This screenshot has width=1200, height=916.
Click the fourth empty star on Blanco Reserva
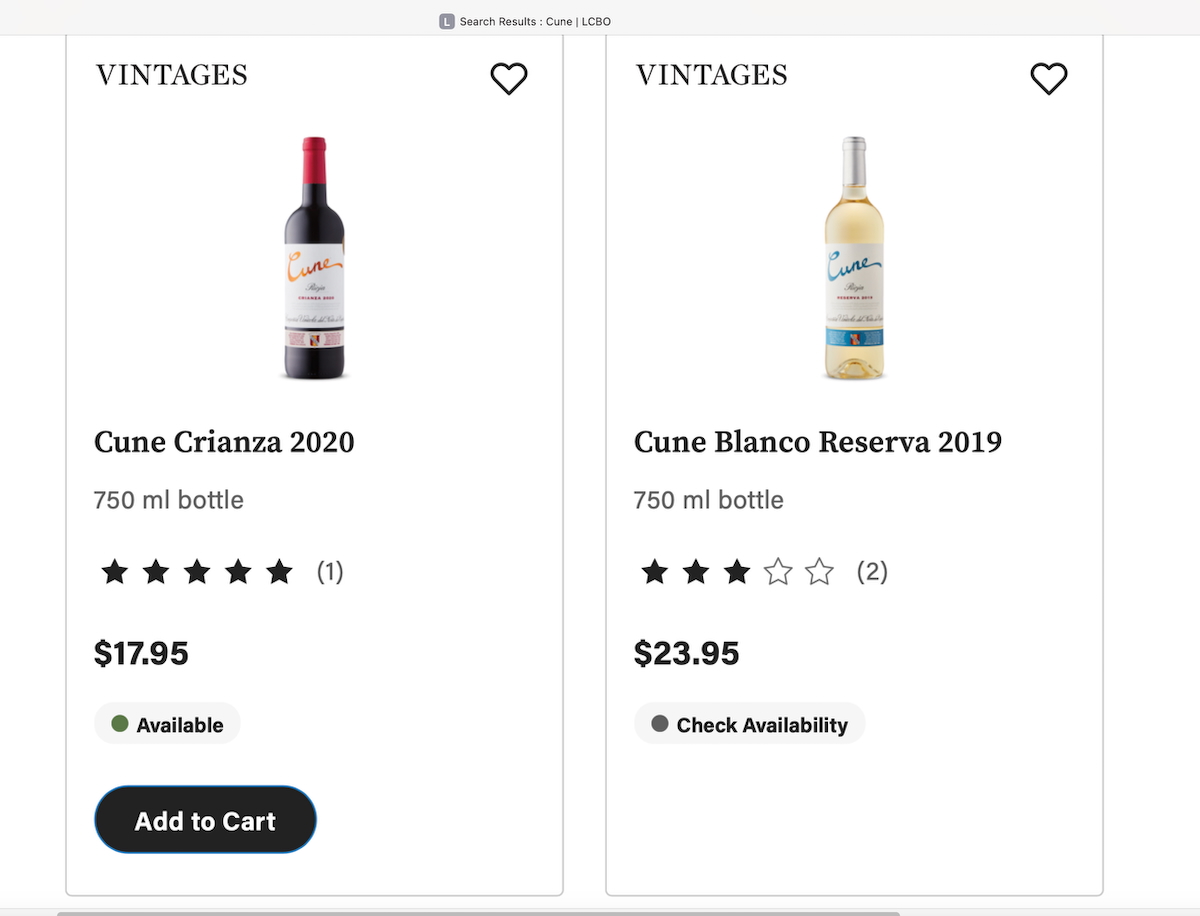point(778,572)
